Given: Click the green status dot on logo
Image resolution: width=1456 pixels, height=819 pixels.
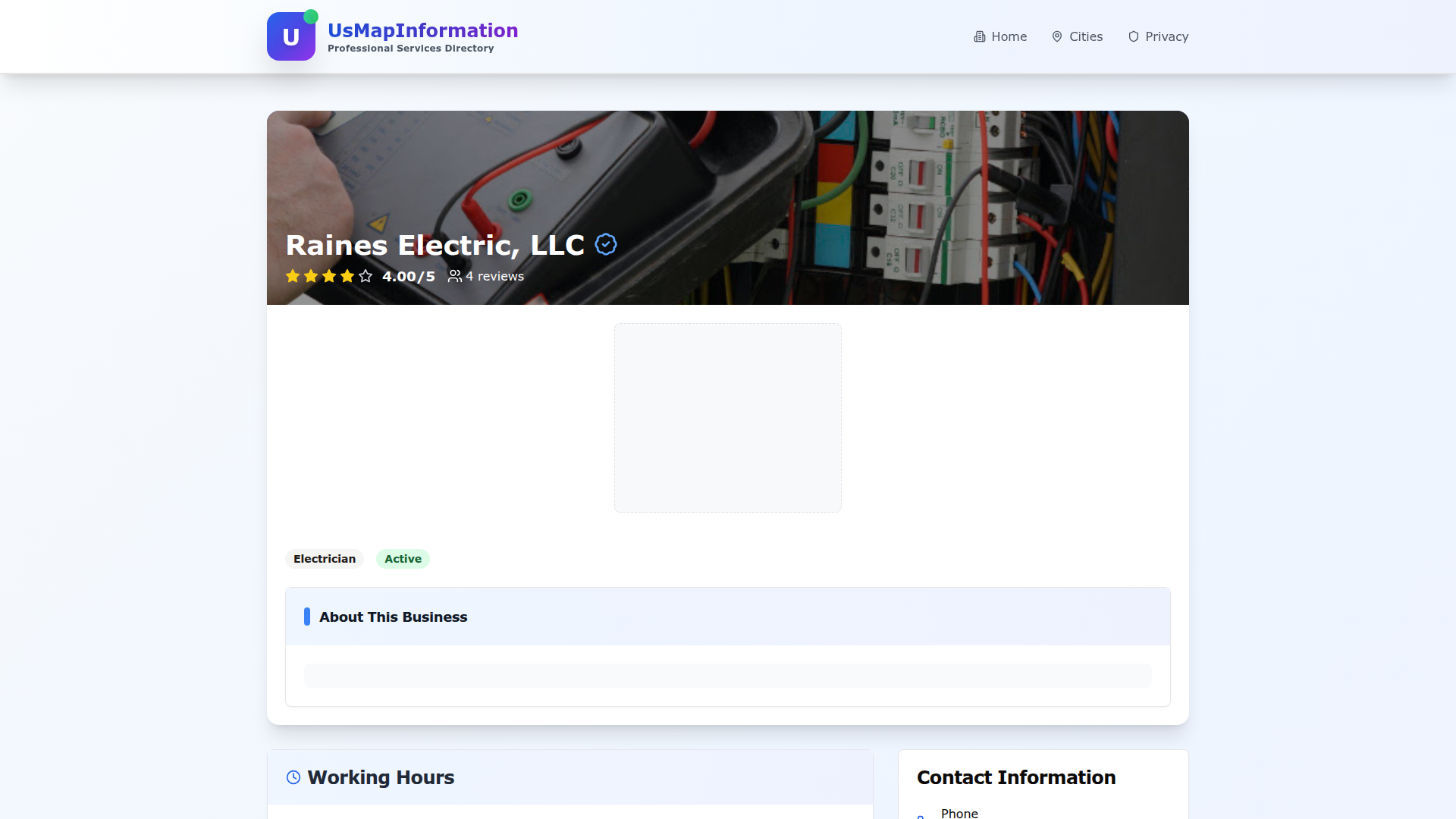Looking at the screenshot, I should point(311,17).
